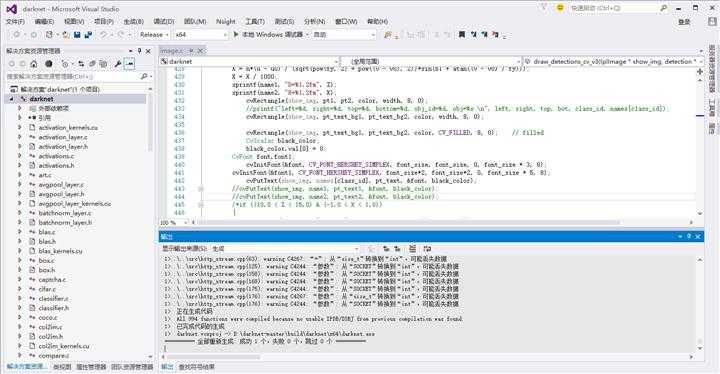This screenshot has height=374, width=720.
Task: Open the Release configuration dropdown
Action: tap(154, 34)
